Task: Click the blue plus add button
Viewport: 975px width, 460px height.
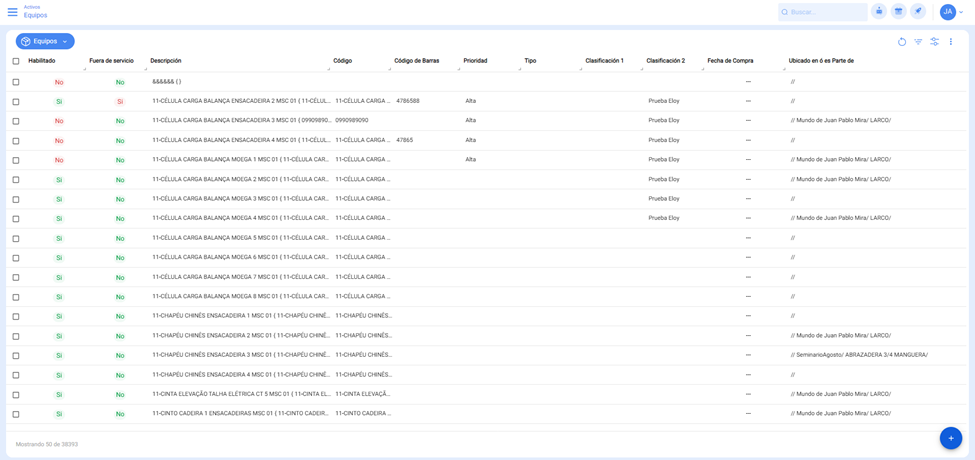Action: 950,438
